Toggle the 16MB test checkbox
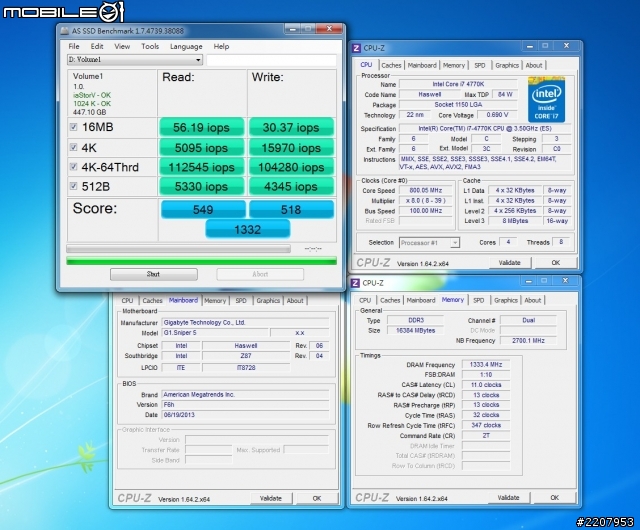Image resolution: width=640 pixels, height=530 pixels. (x=73, y=127)
